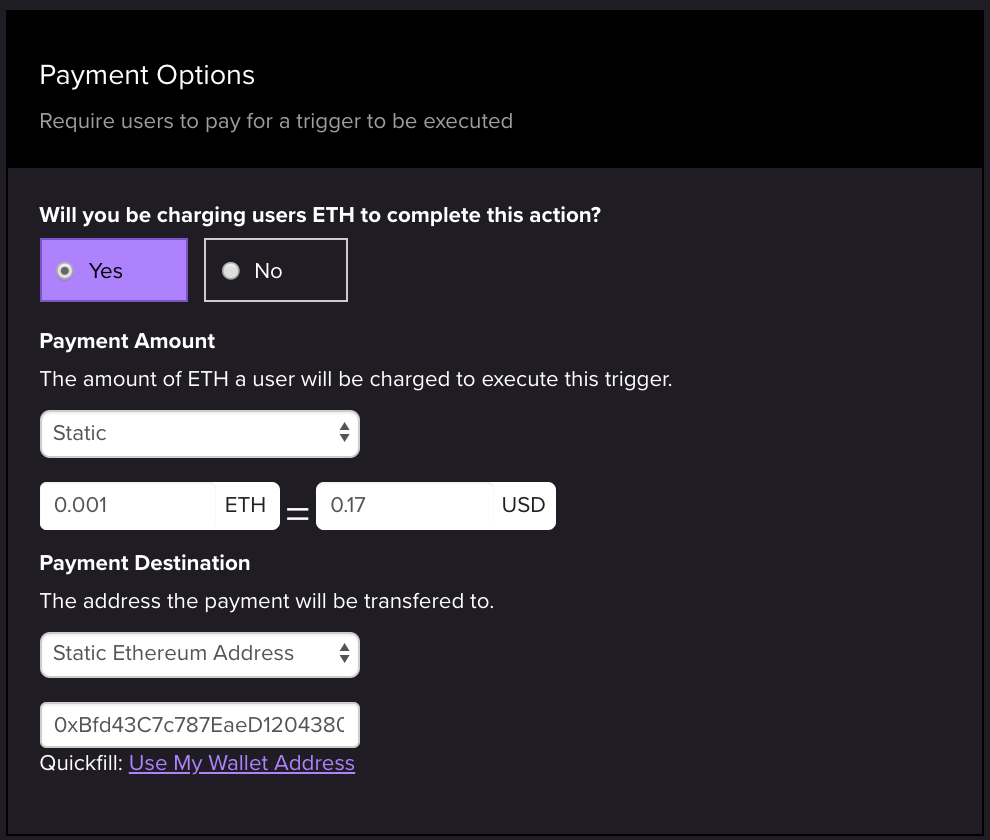Click the 'Require users to pay' subtitle
Image resolution: width=990 pixels, height=840 pixels.
[x=276, y=121]
